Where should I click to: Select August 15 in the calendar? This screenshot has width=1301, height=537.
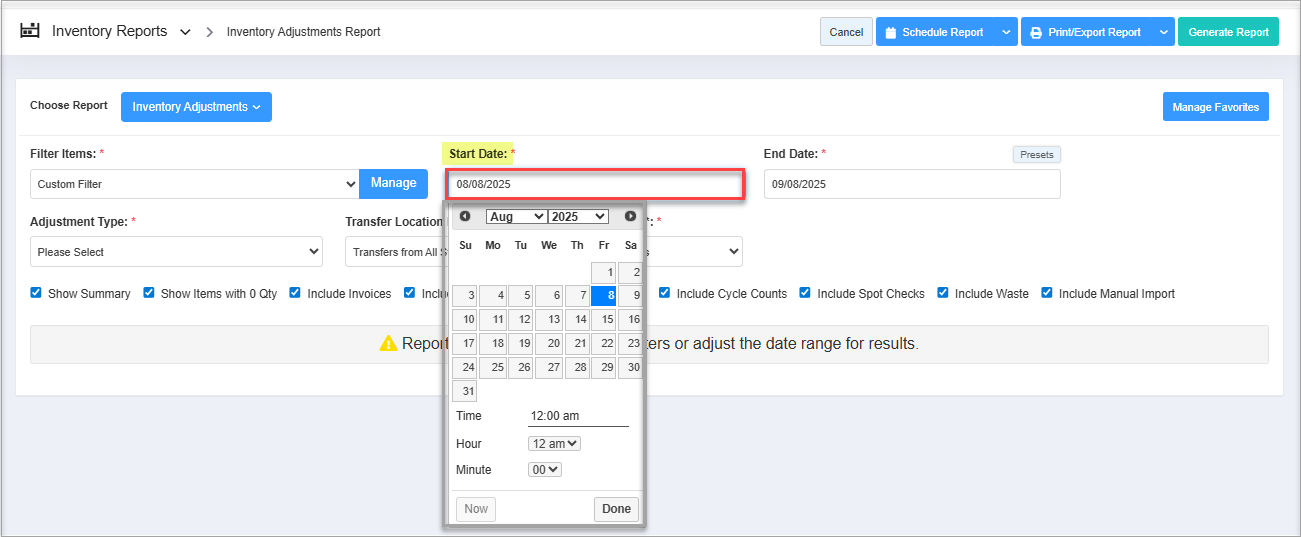tap(603, 320)
